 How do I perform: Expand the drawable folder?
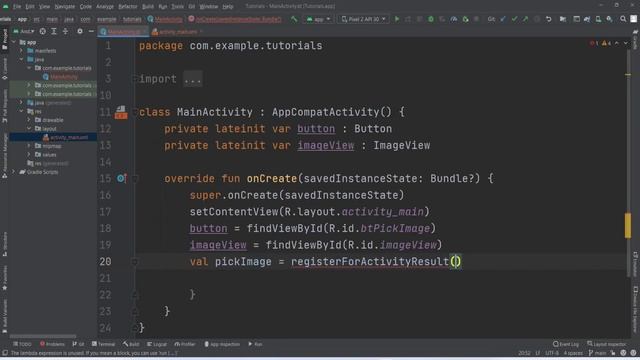(x=29, y=120)
